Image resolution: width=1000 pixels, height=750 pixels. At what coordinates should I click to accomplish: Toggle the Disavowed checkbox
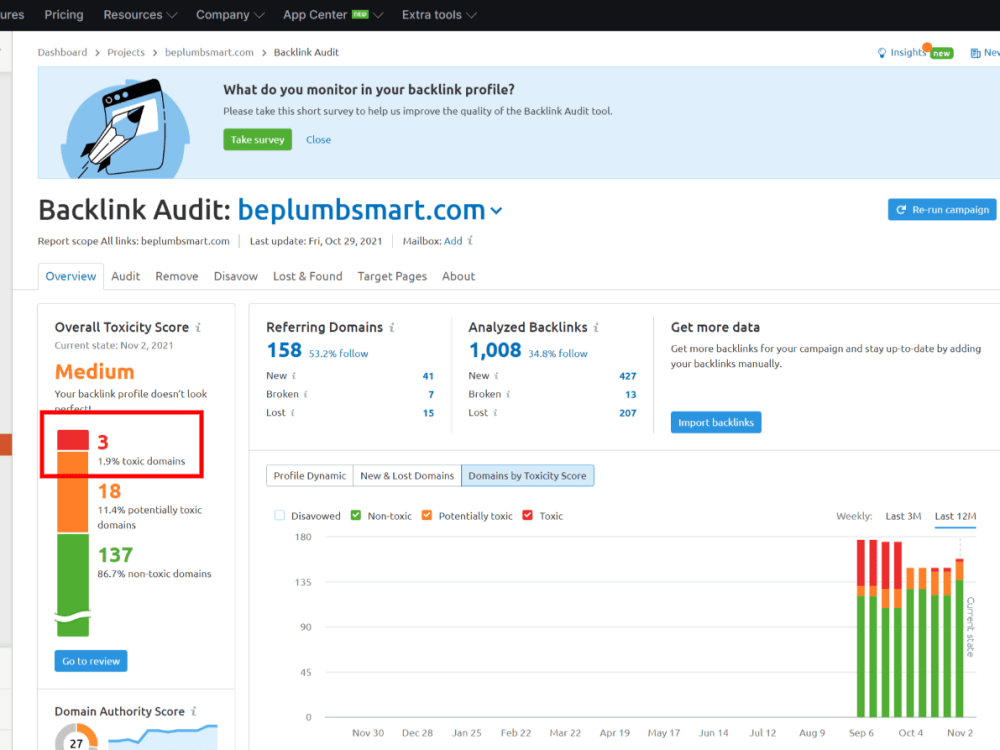coord(279,515)
